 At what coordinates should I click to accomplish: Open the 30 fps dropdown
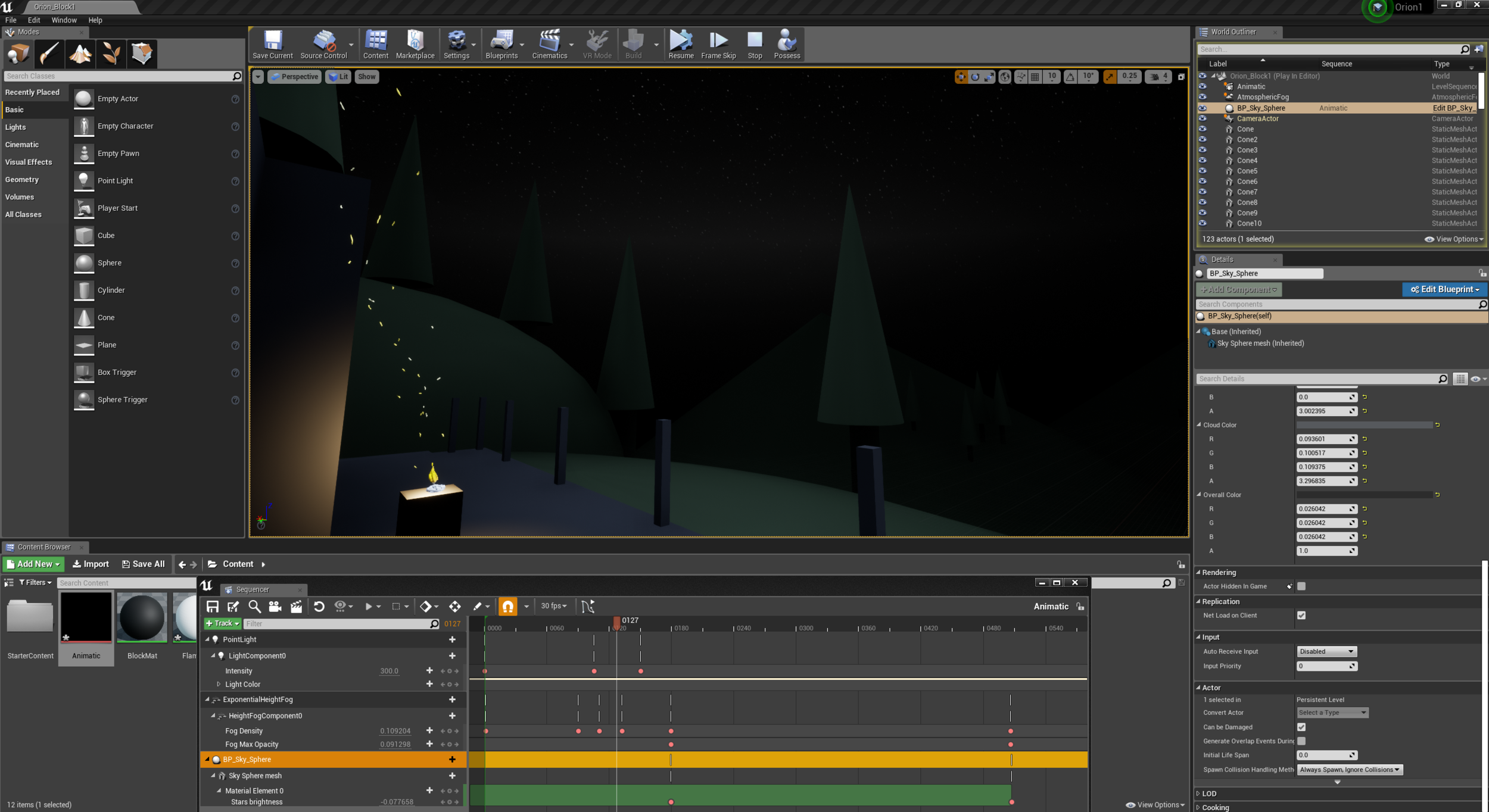(553, 606)
